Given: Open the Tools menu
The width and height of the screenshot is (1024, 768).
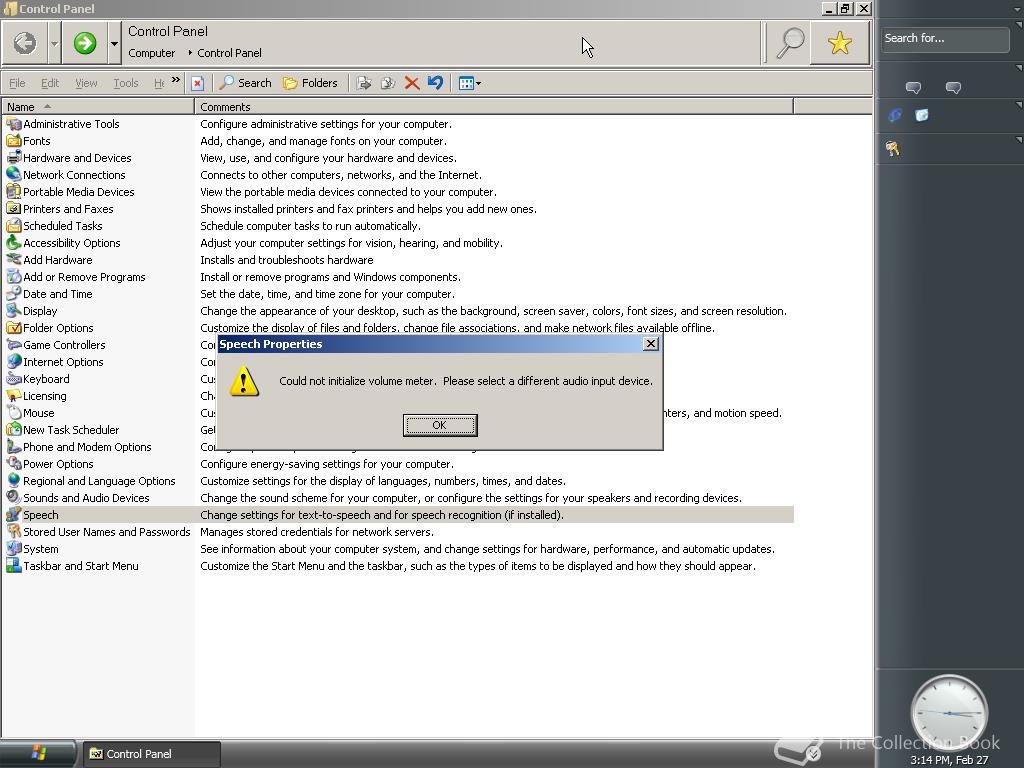Looking at the screenshot, I should [x=125, y=83].
